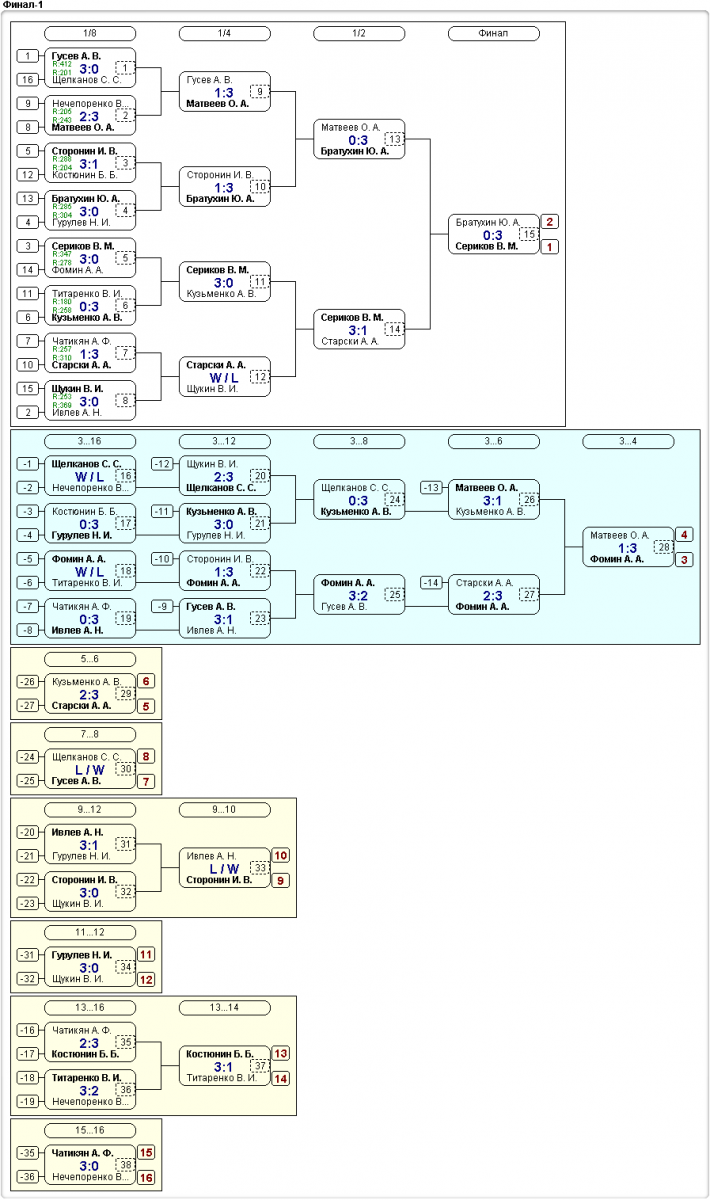
Task: Select the "3...4" round header
Action: (x=627, y=441)
